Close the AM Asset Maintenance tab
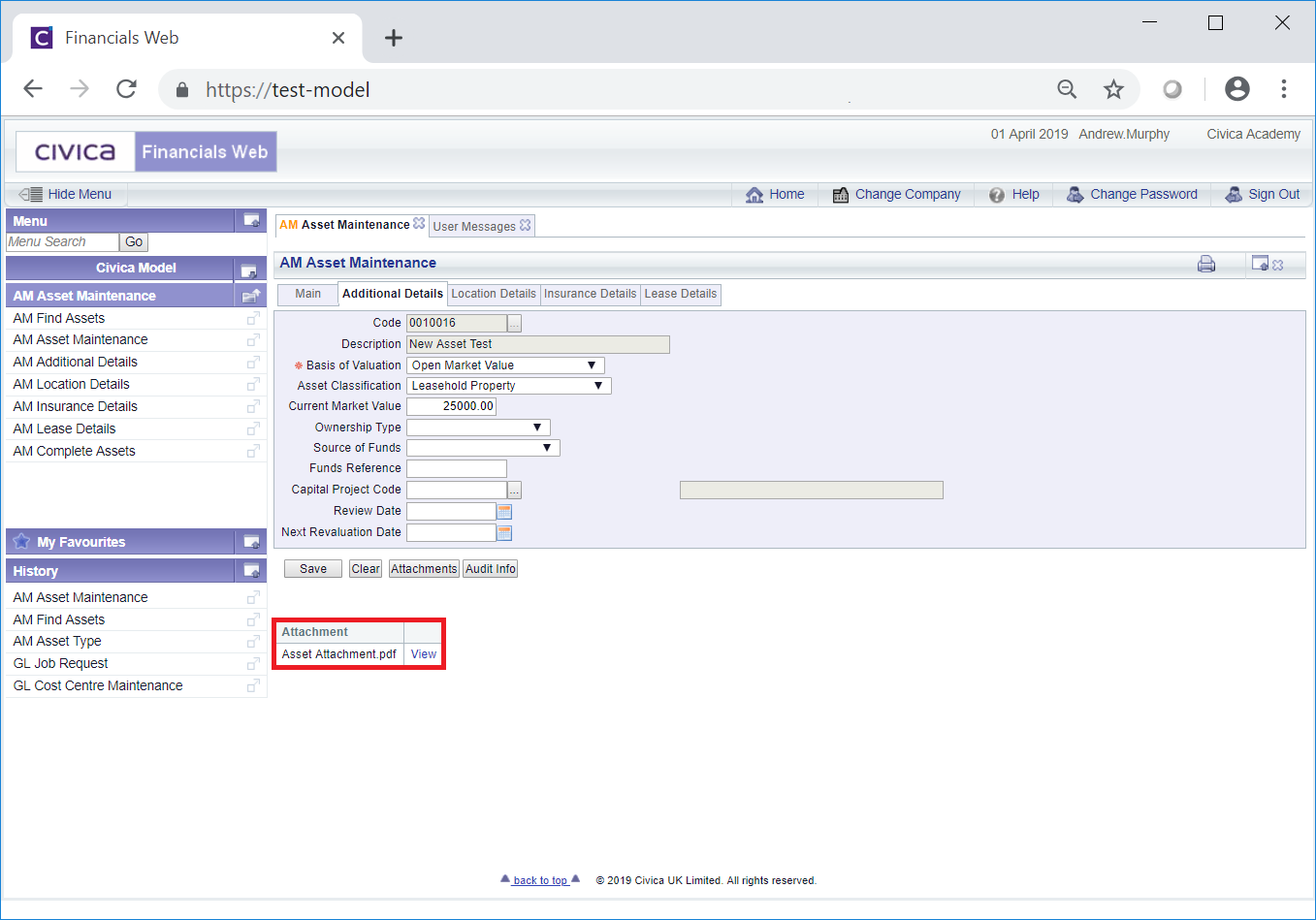Viewport: 1316px width, 920px height. coord(419,224)
